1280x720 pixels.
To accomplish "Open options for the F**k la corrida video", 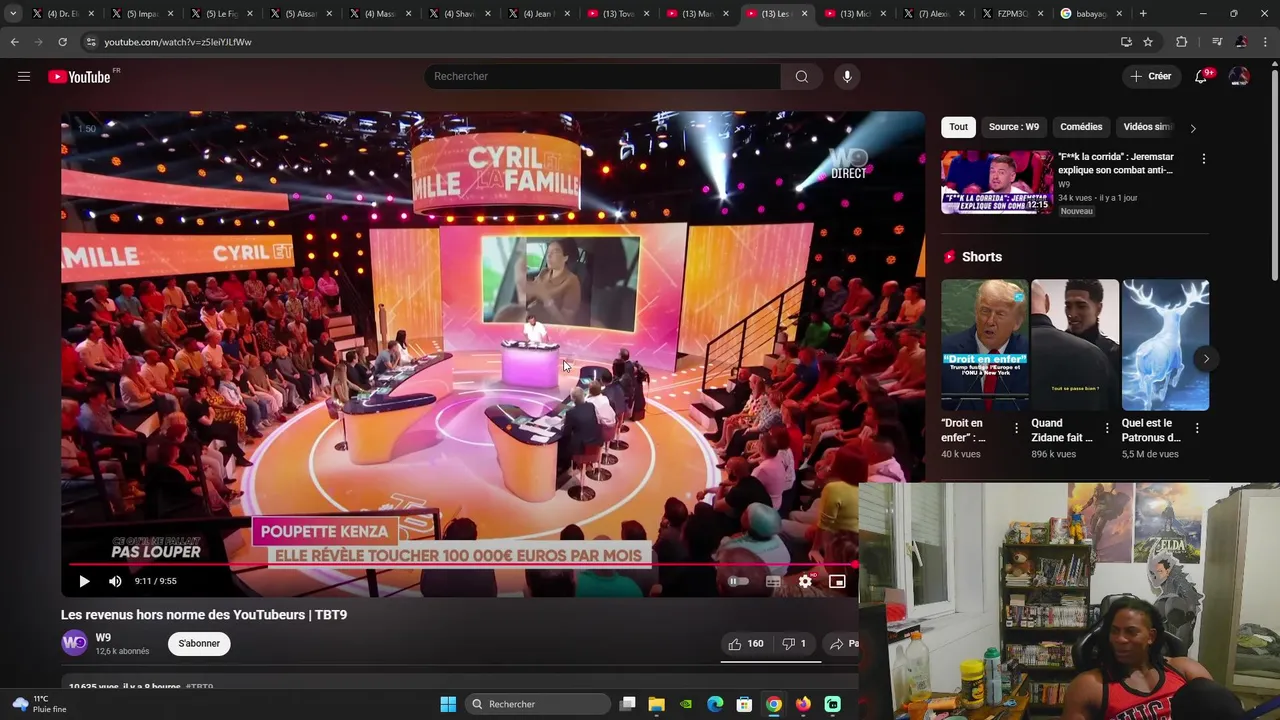I will tap(1203, 159).
